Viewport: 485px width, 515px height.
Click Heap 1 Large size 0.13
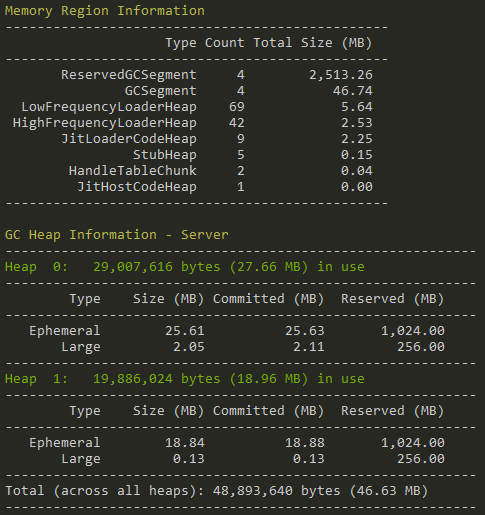click(x=189, y=459)
